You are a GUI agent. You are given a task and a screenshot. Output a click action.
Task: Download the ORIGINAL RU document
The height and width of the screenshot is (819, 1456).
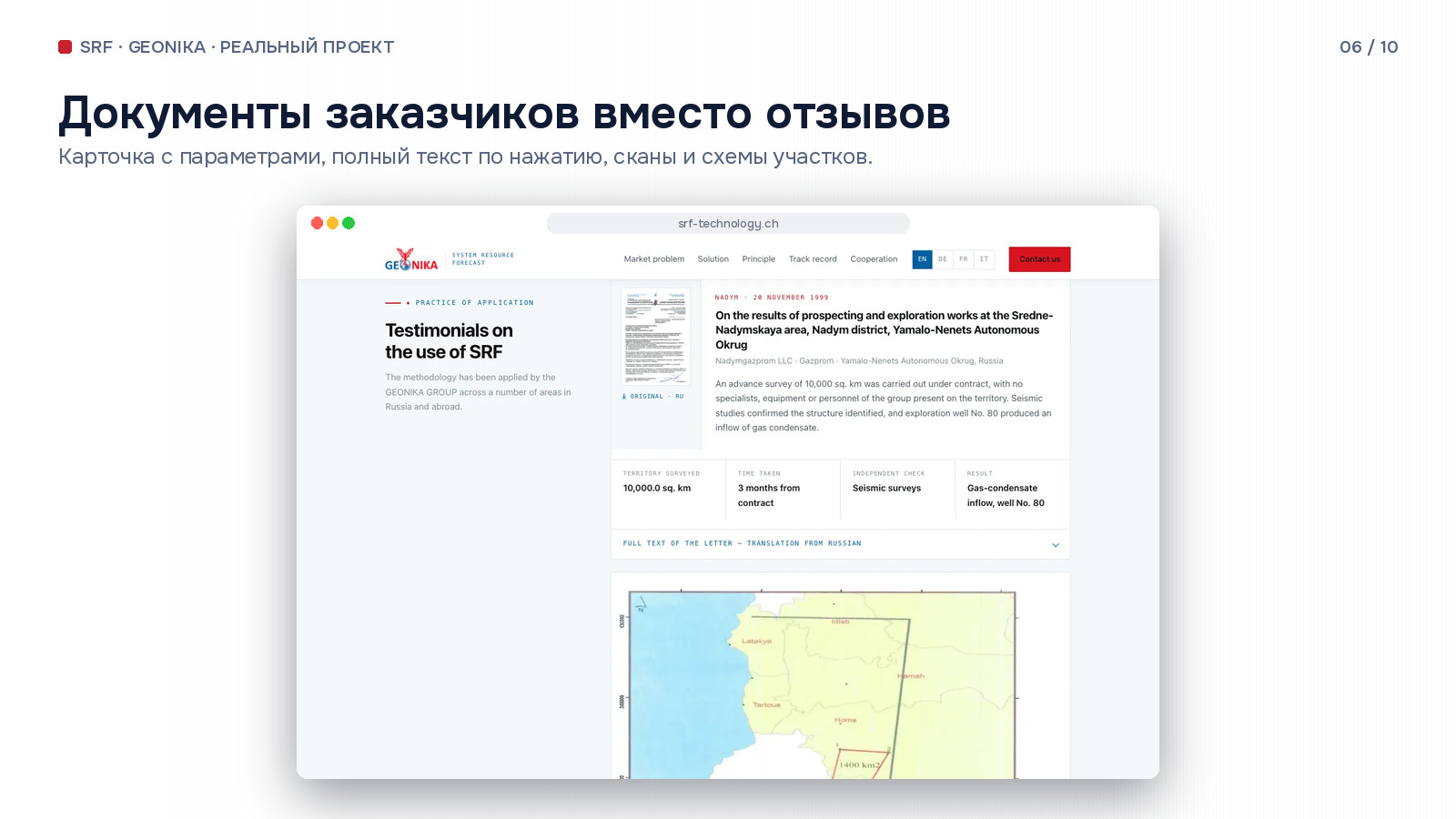tap(652, 397)
